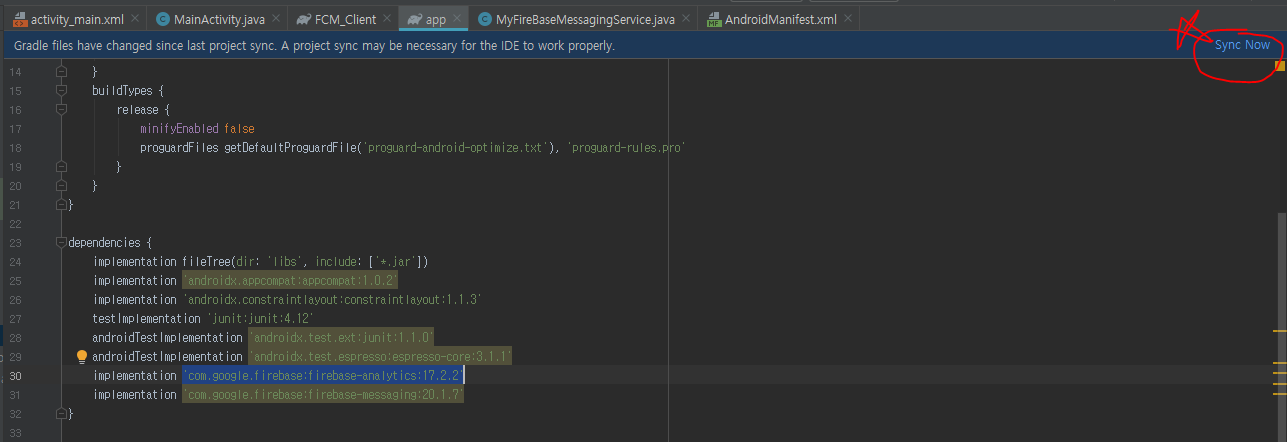
Task: Click fold end marker on line 20
Action: click(x=61, y=186)
